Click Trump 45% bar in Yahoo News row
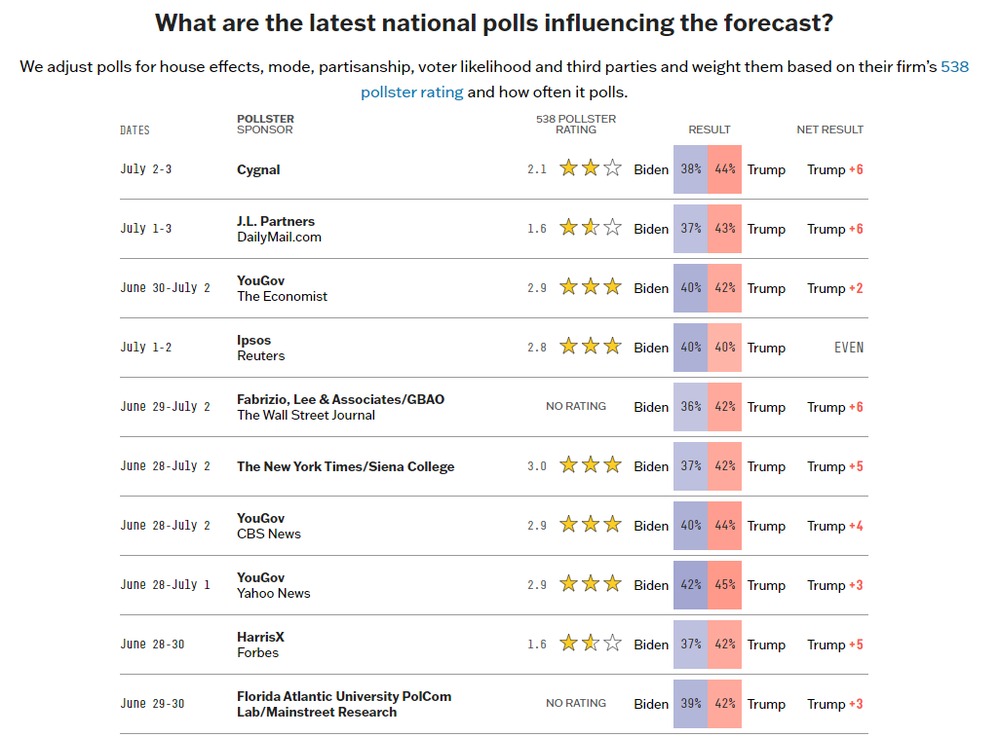This screenshot has height=737, width=1000. click(x=724, y=585)
